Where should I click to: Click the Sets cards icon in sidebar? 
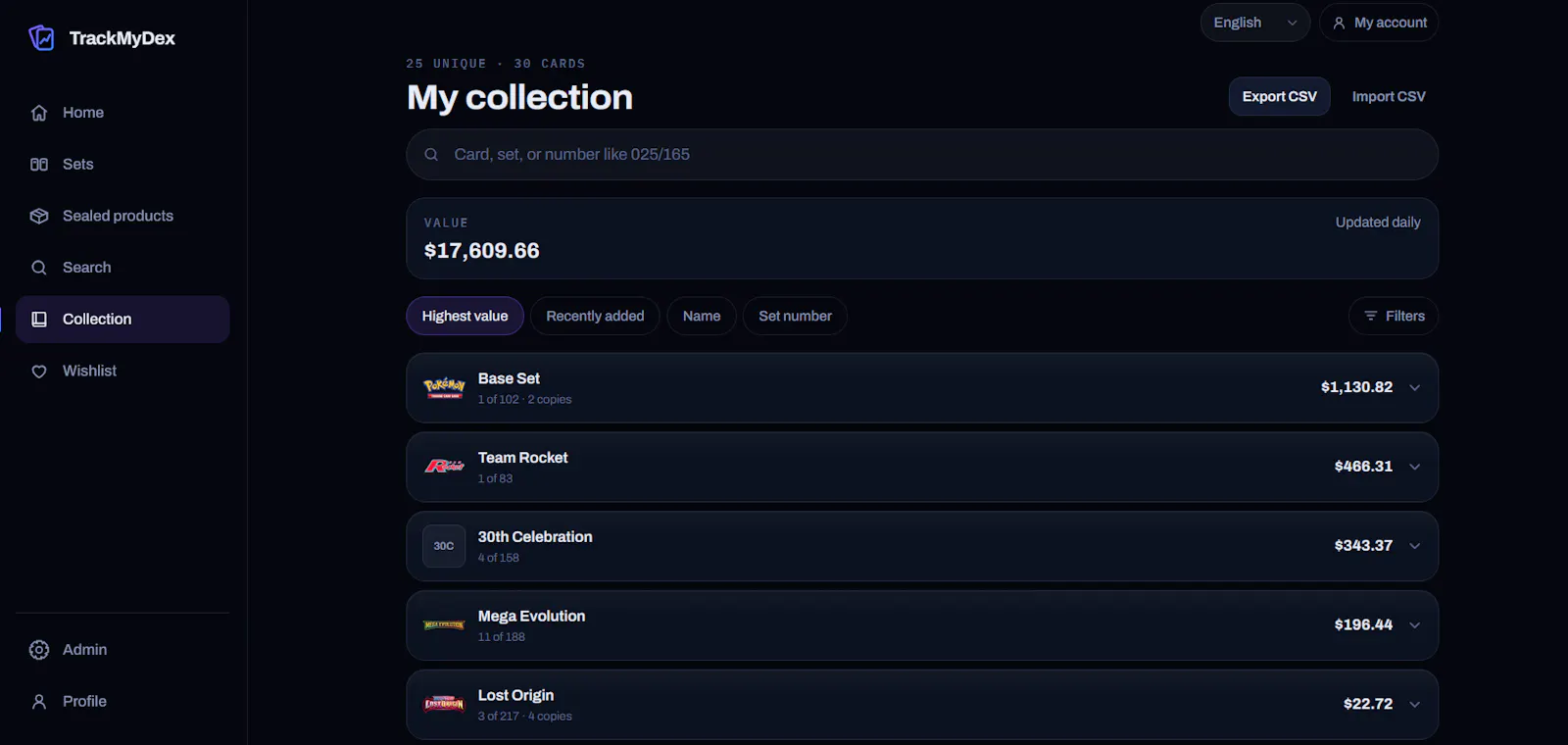tap(39, 165)
